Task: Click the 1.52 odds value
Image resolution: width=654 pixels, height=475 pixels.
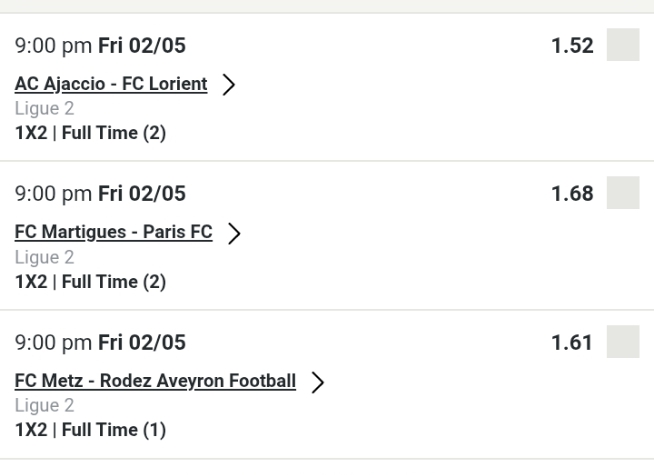Action: (x=573, y=46)
